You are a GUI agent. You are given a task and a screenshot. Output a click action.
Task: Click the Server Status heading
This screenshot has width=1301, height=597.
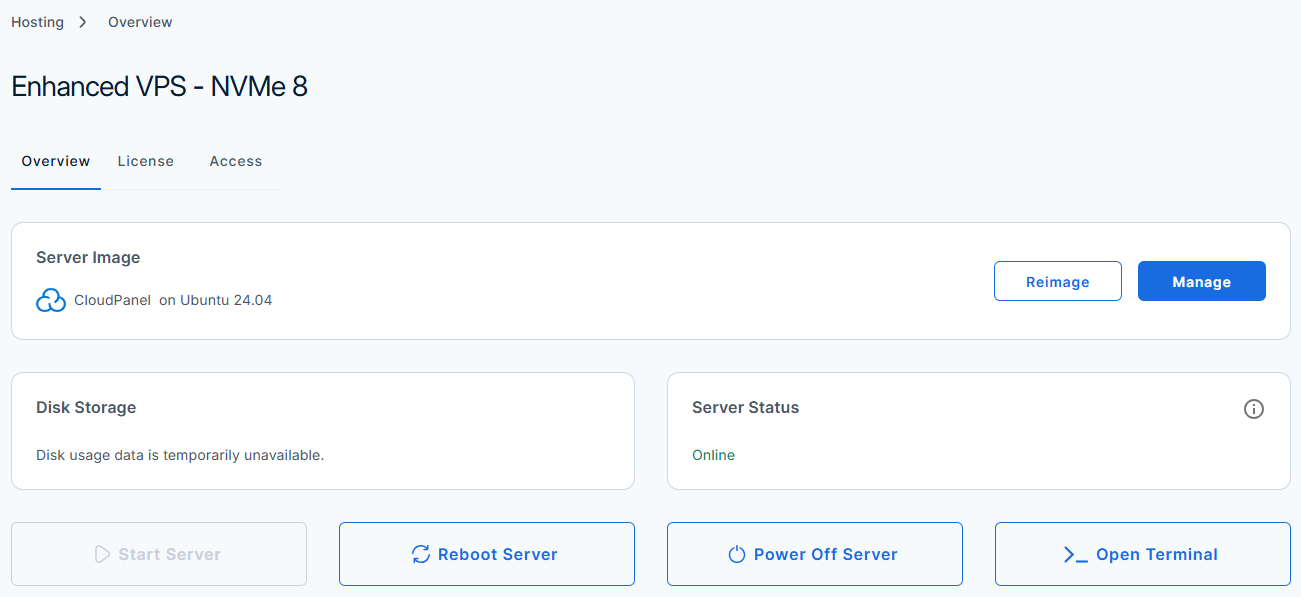[x=746, y=408]
